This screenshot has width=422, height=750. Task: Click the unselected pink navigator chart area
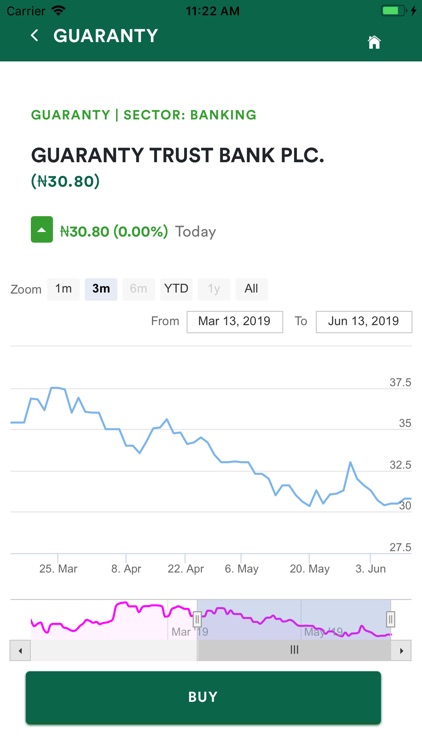(114, 622)
